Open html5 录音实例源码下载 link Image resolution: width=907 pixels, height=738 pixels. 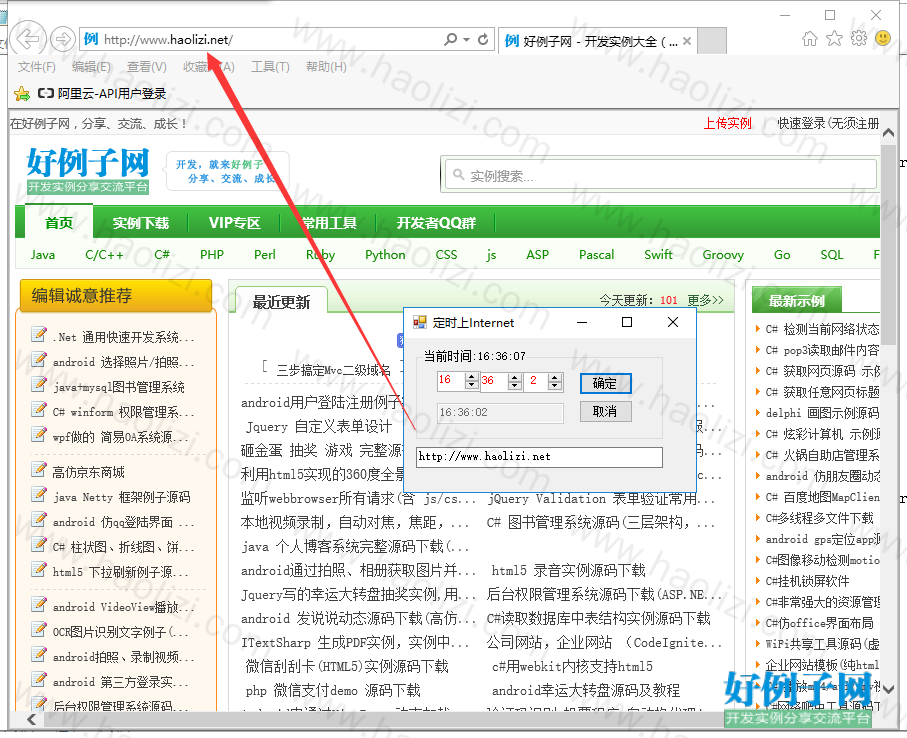(x=569, y=570)
